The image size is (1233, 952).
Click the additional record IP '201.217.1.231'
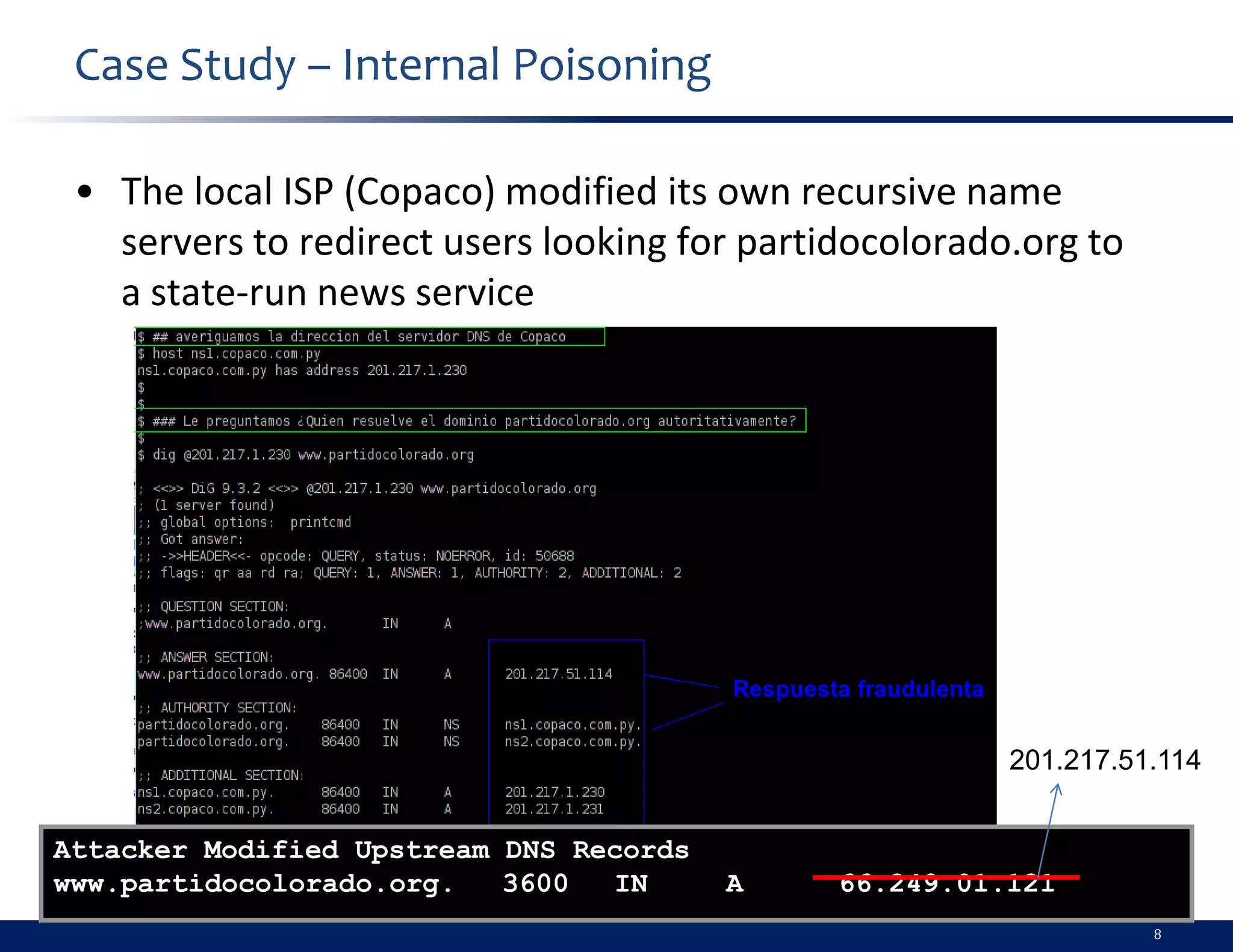pyautogui.click(x=554, y=809)
